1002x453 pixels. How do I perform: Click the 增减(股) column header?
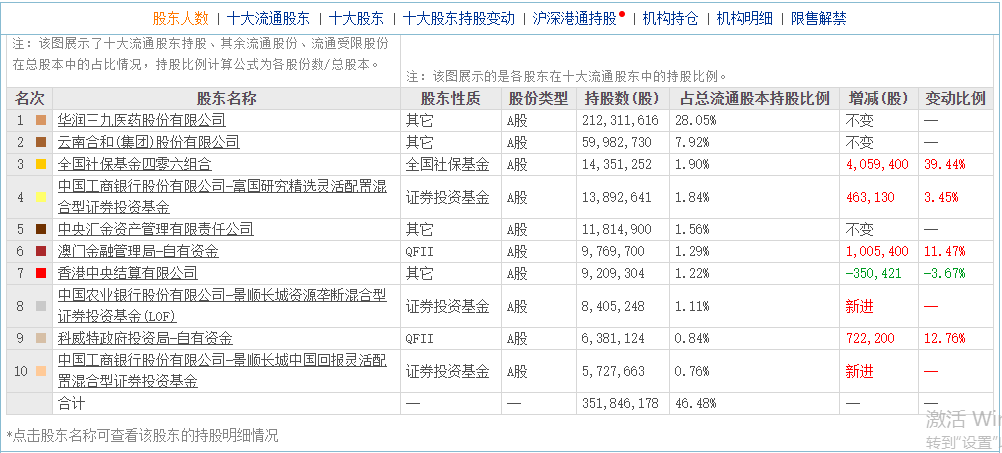(879, 98)
